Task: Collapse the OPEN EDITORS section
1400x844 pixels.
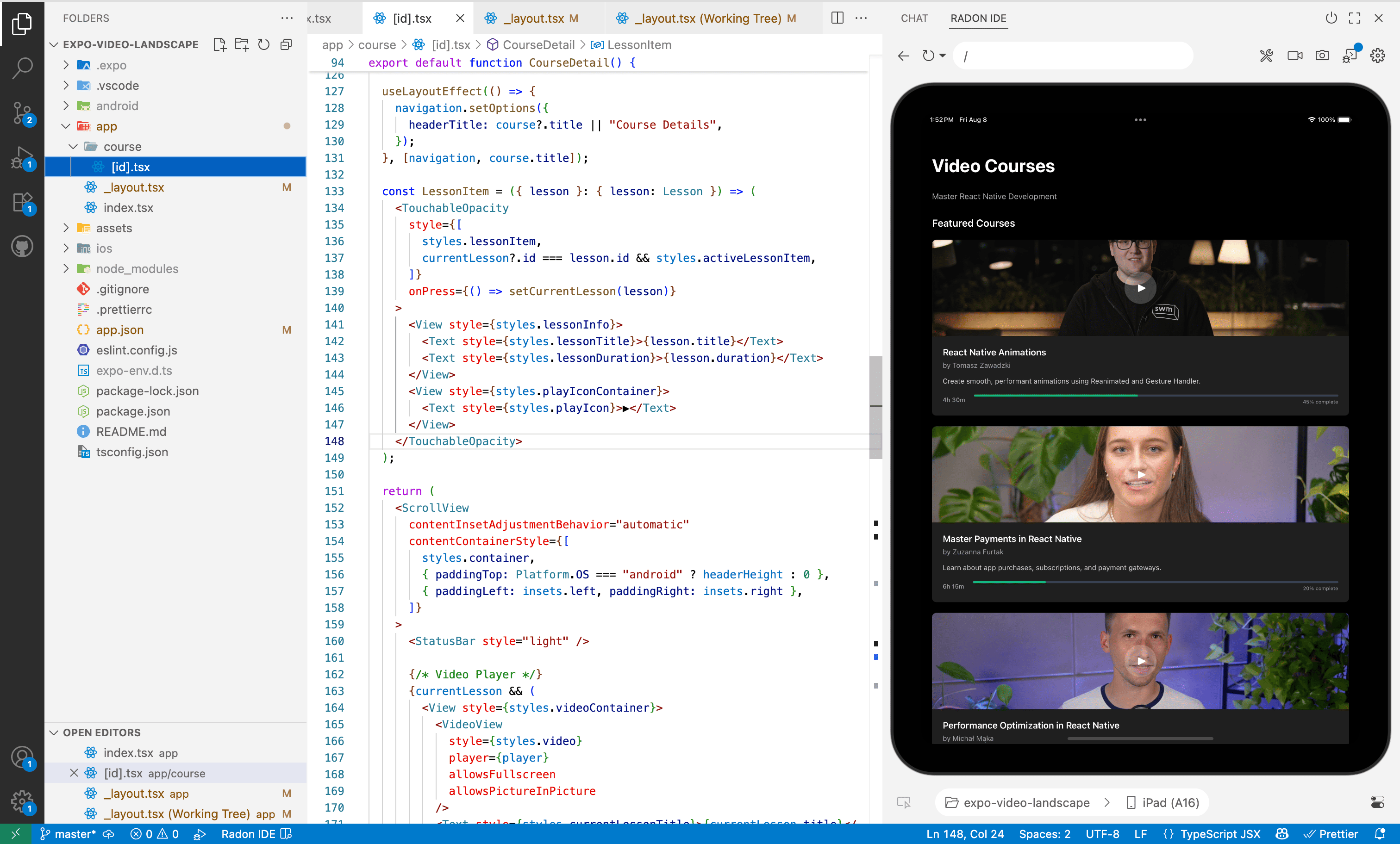Action: click(x=55, y=732)
